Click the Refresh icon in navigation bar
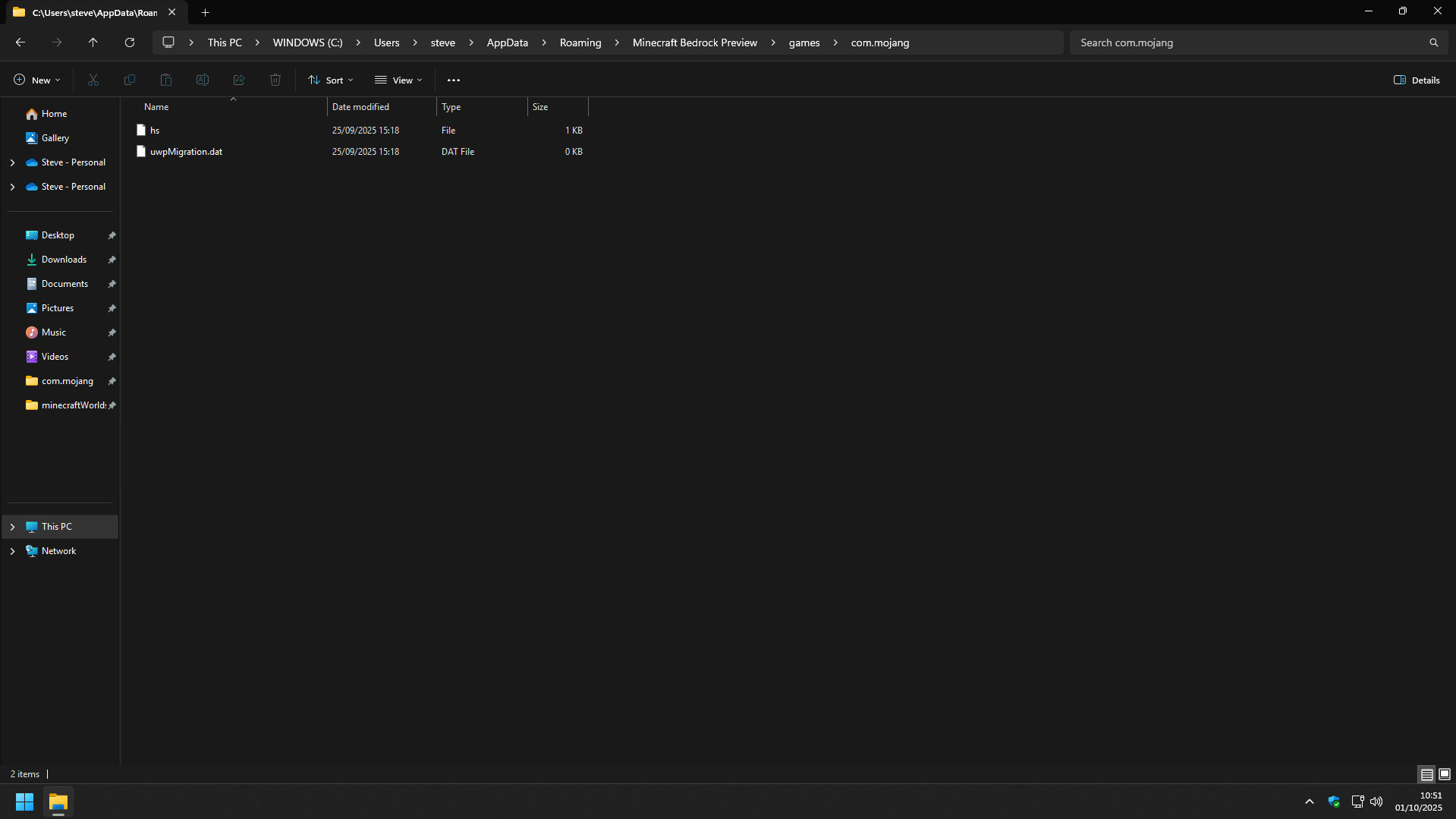The image size is (1456, 819). click(x=130, y=43)
